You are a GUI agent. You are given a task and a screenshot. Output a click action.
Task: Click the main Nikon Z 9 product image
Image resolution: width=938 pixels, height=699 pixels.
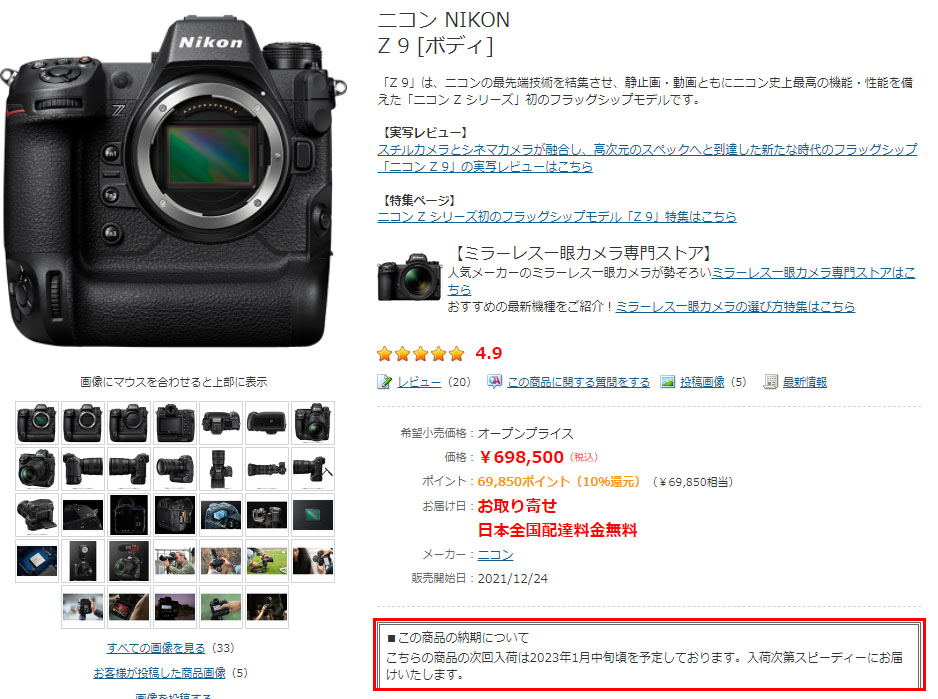(x=173, y=183)
